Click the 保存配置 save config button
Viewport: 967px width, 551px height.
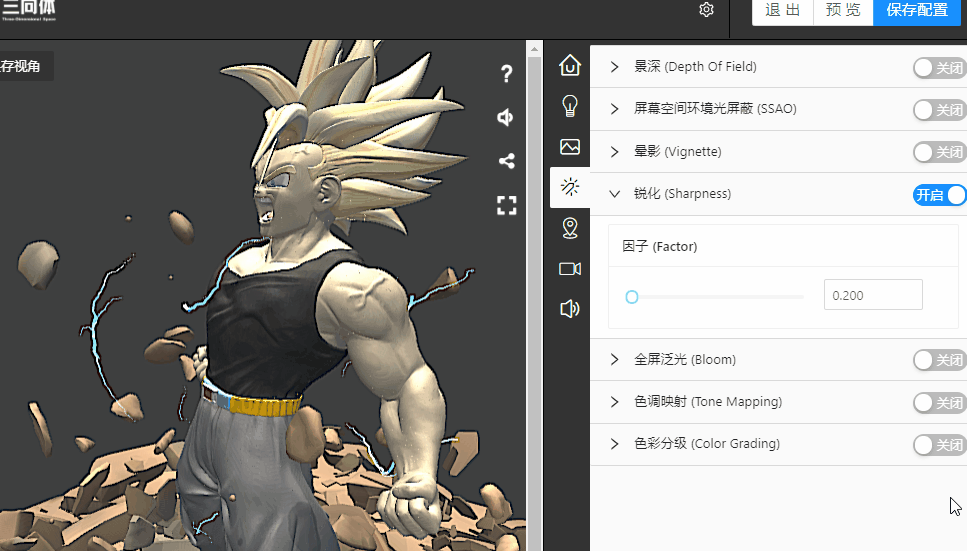[x=916, y=11]
